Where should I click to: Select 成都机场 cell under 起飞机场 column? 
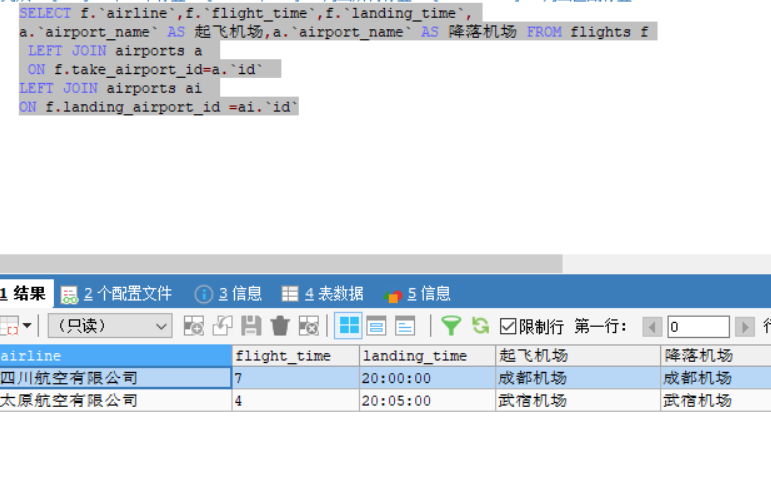point(578,378)
